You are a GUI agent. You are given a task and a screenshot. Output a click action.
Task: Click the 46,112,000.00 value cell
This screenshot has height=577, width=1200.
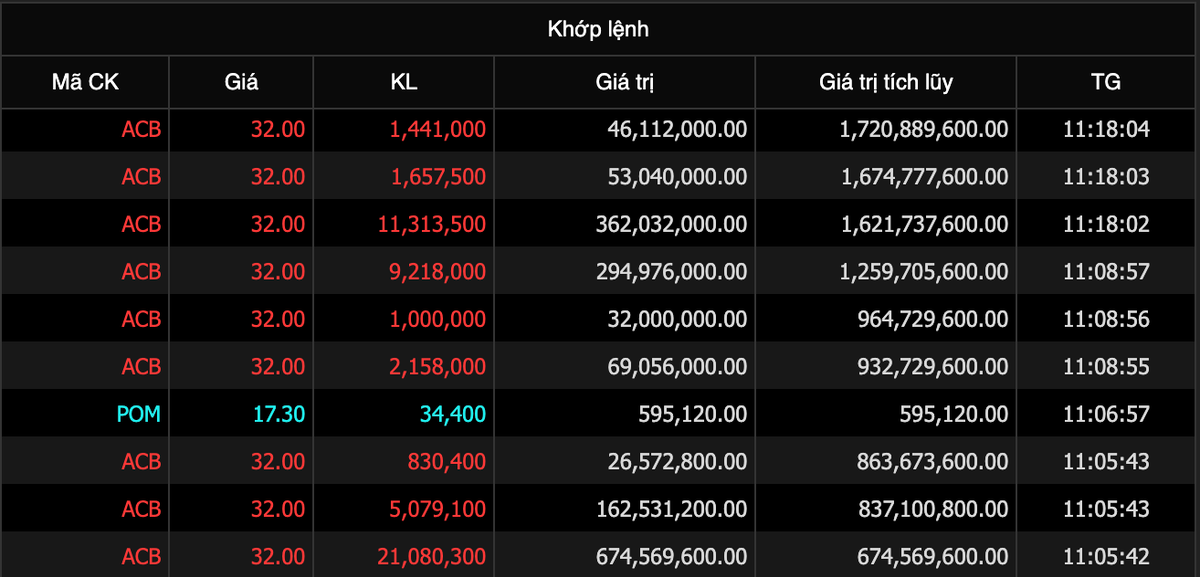677,129
